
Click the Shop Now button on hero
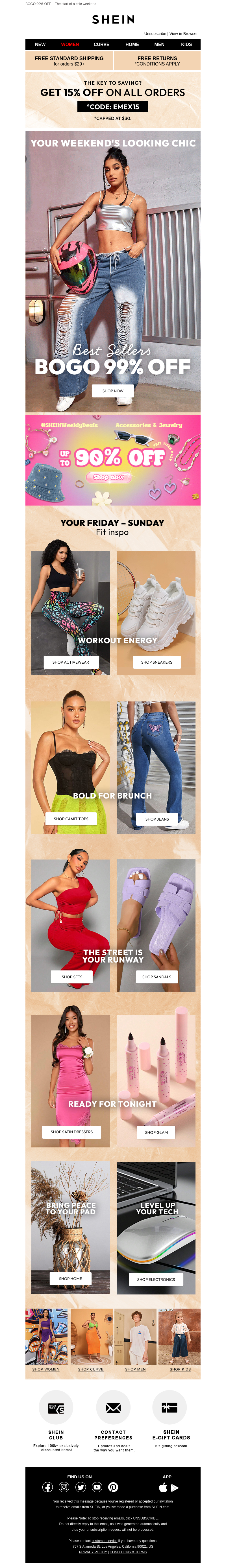tap(113, 391)
